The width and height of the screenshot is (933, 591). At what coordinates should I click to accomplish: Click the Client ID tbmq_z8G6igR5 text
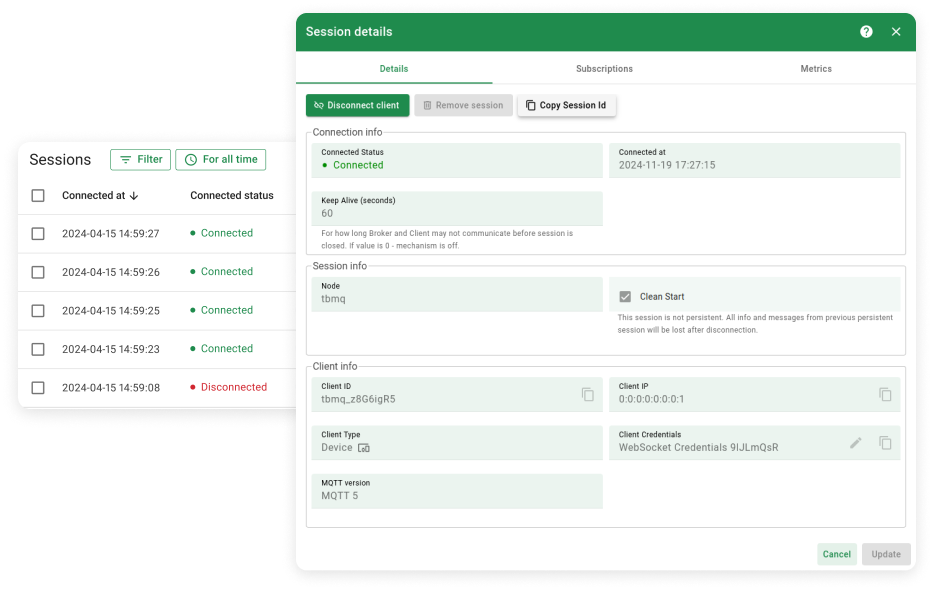coord(358,399)
